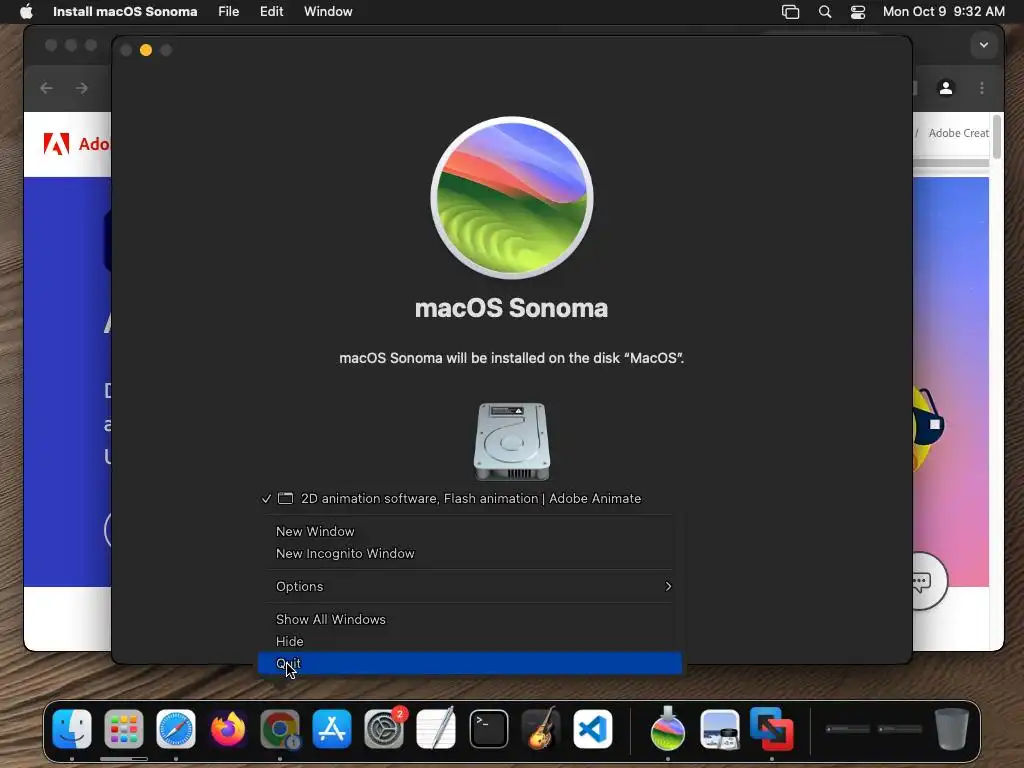This screenshot has height=768, width=1024.
Task: Click the Install macOS Sonoma Dock icon
Action: tap(667, 729)
